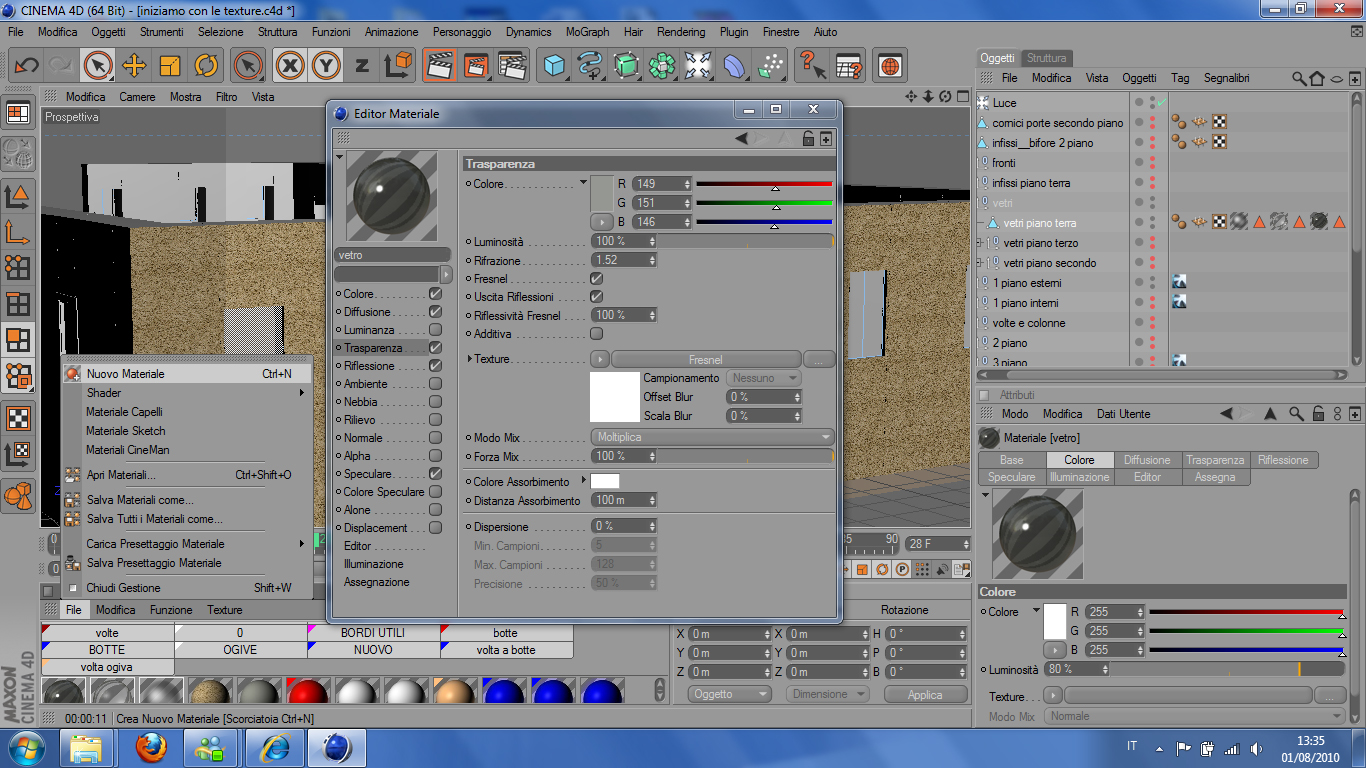Toggle the Trasparenza channel checkbox

point(435,348)
